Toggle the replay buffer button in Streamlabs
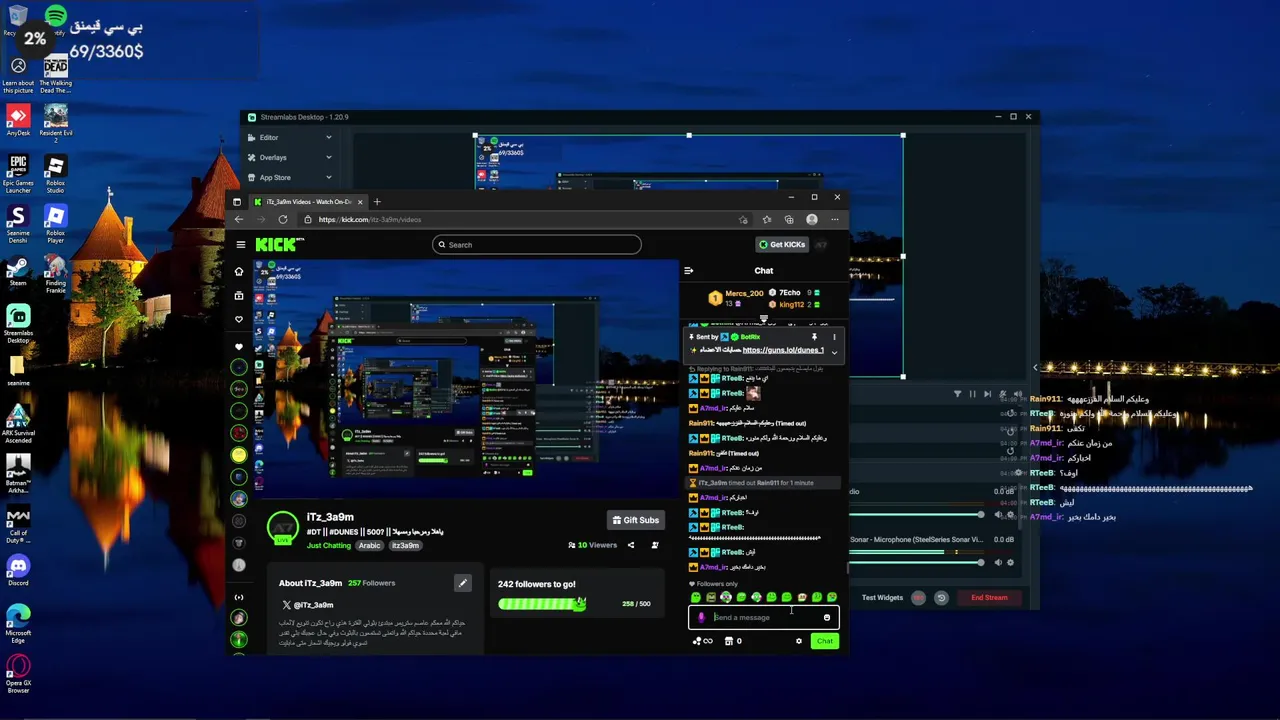Screen dimensions: 1280x720 [x=941, y=598]
